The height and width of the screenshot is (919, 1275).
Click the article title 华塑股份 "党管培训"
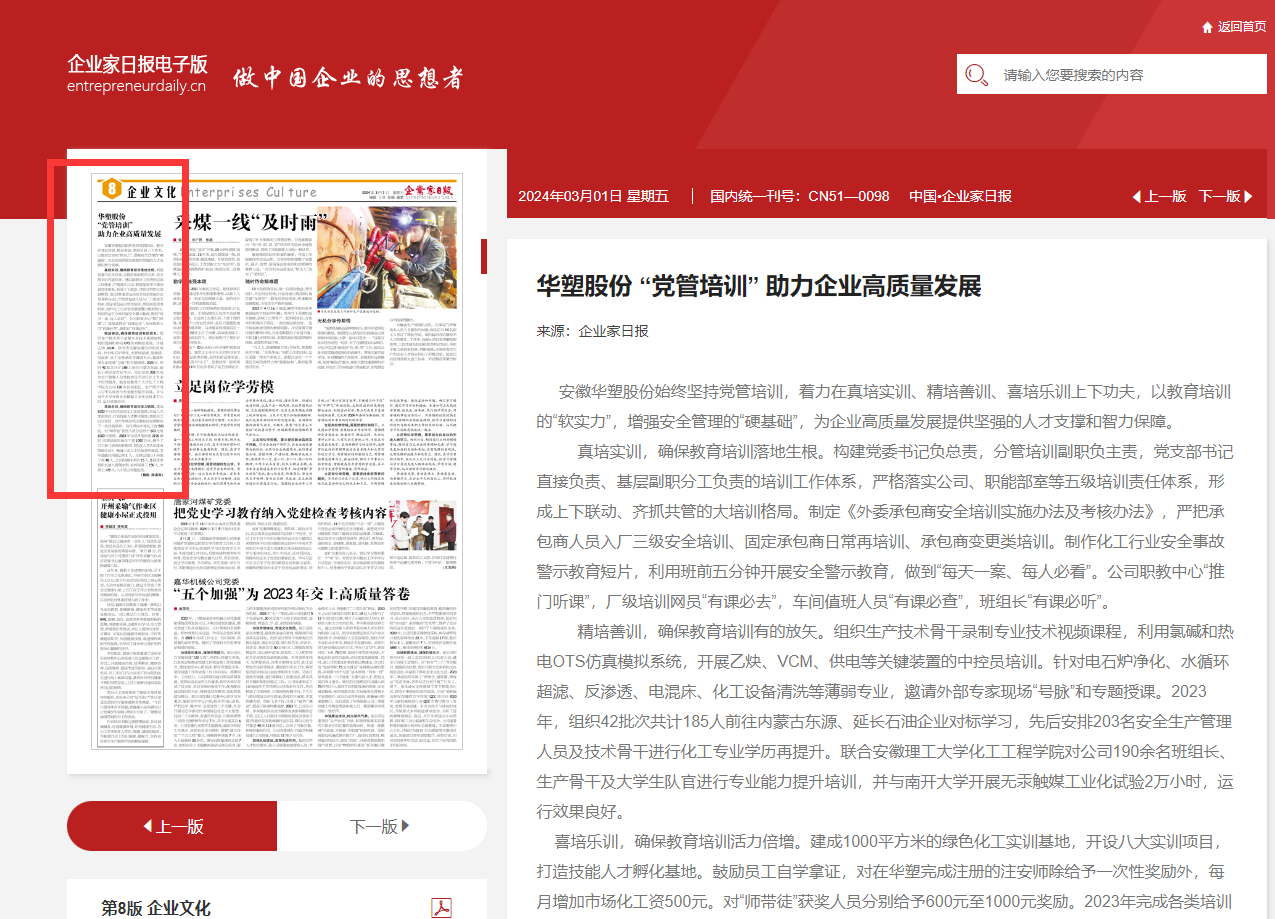tap(758, 285)
